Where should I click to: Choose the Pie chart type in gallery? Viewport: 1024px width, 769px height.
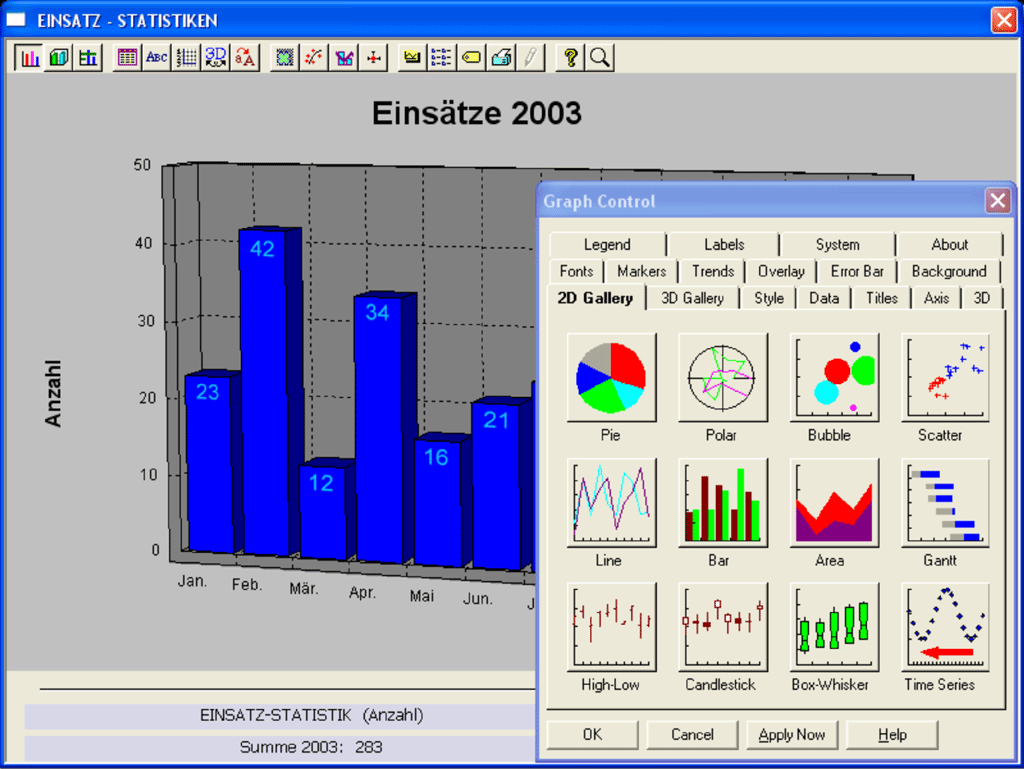pyautogui.click(x=611, y=377)
